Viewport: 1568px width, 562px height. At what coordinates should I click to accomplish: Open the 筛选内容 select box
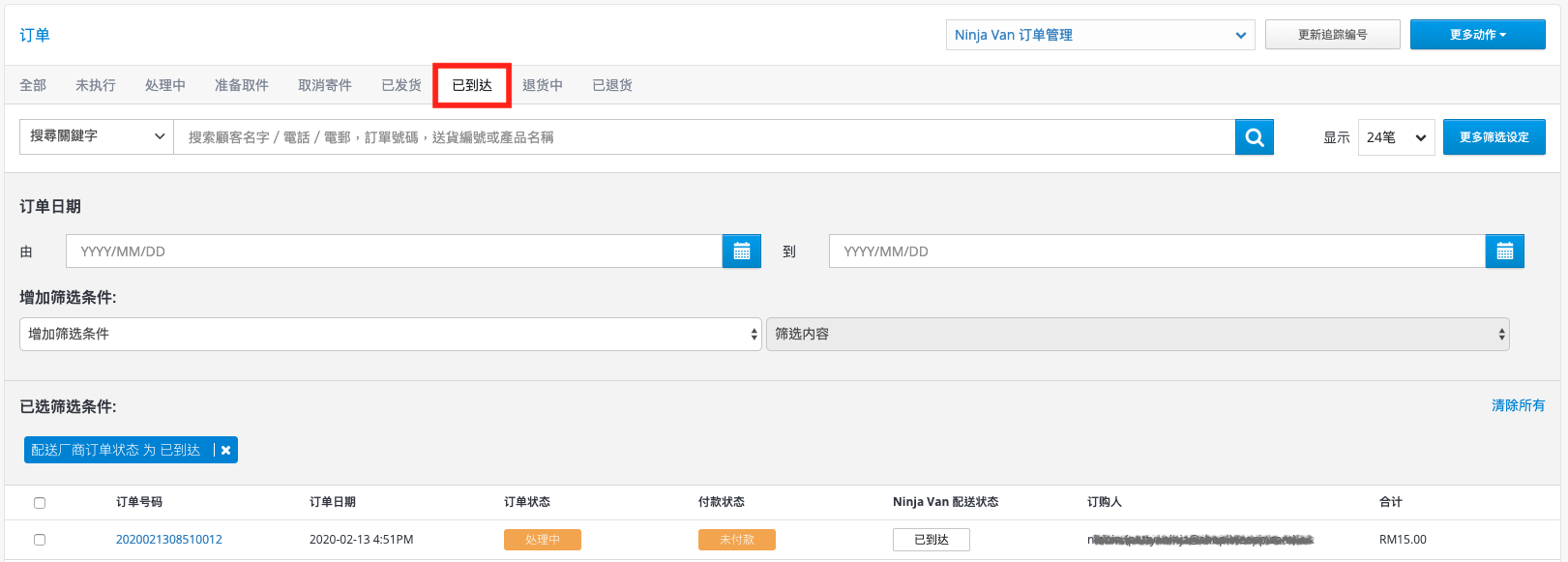pos(1138,334)
